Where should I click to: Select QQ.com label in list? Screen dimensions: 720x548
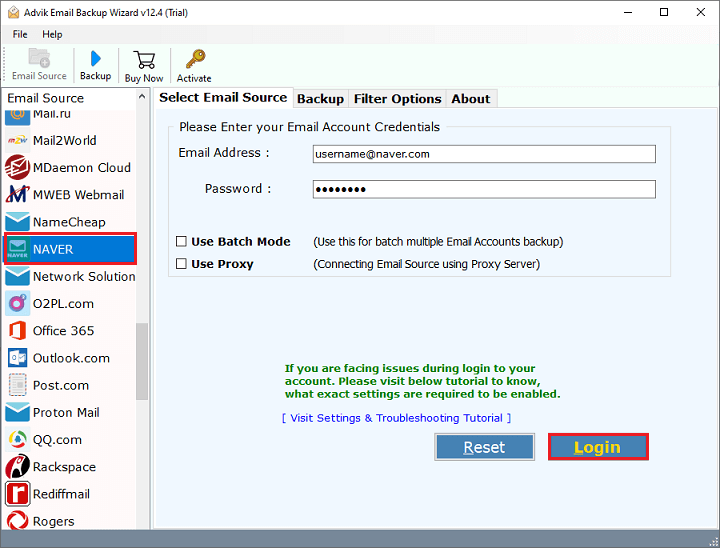point(57,440)
